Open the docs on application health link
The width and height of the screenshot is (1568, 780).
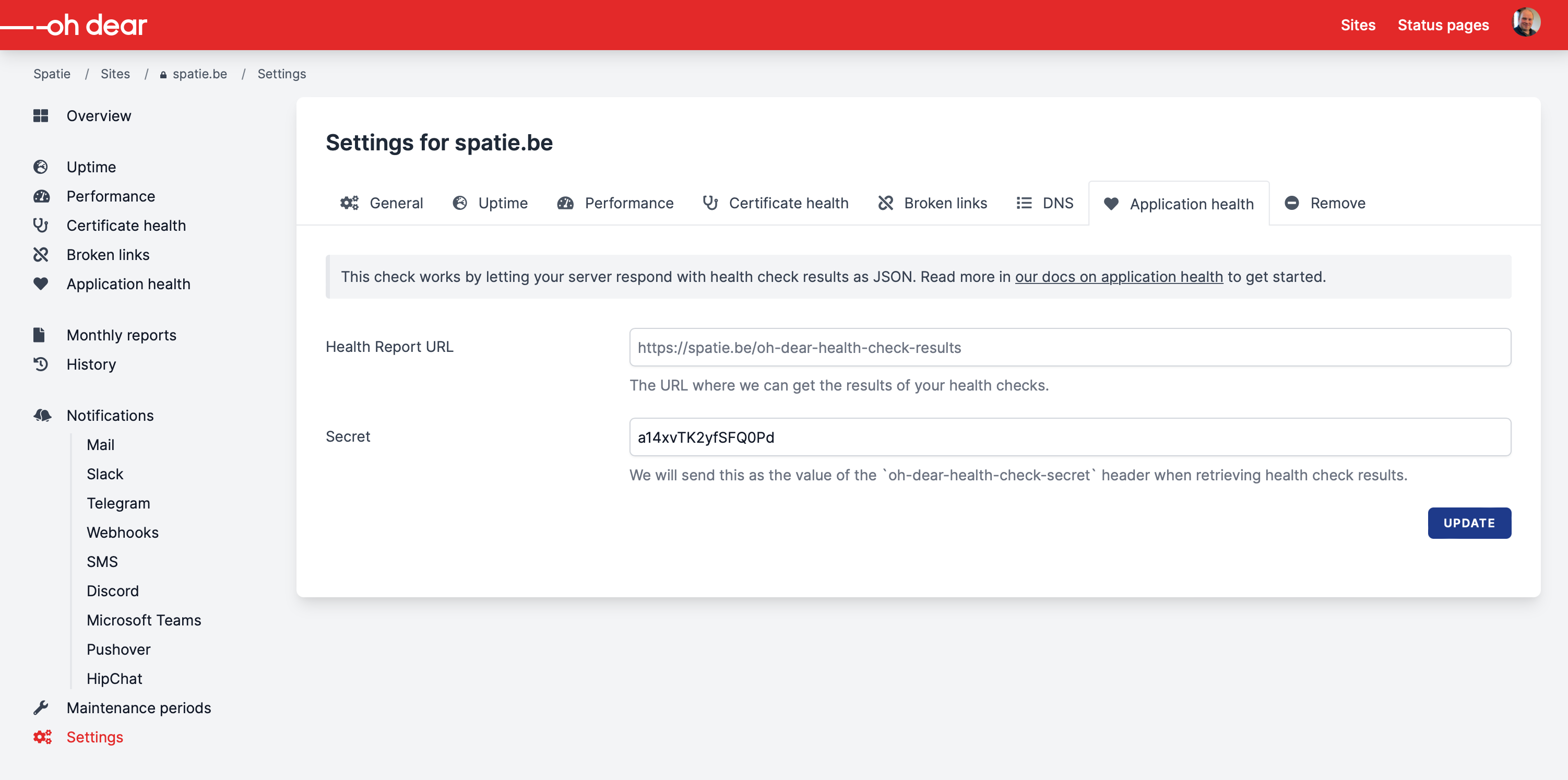coord(1119,276)
